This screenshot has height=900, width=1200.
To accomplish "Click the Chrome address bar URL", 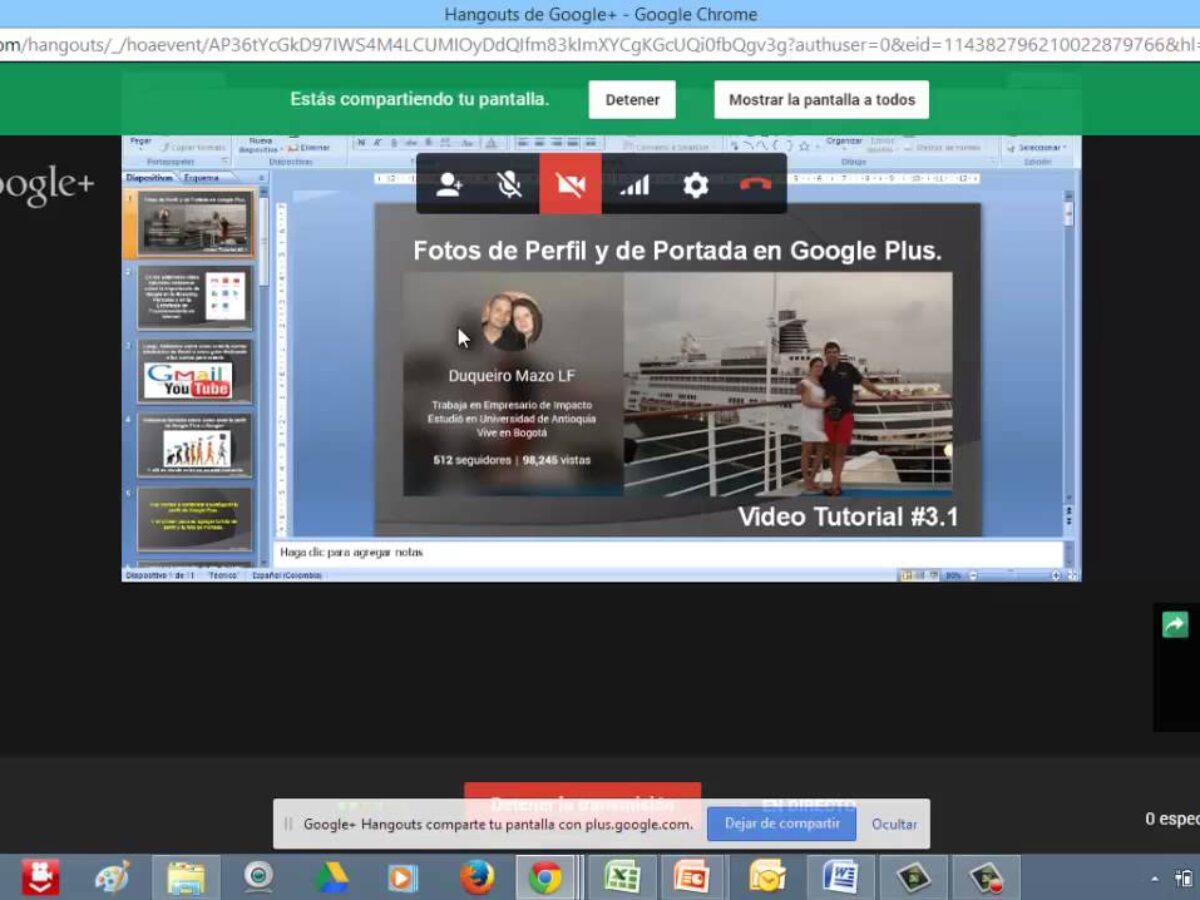I will pyautogui.click(x=600, y=45).
